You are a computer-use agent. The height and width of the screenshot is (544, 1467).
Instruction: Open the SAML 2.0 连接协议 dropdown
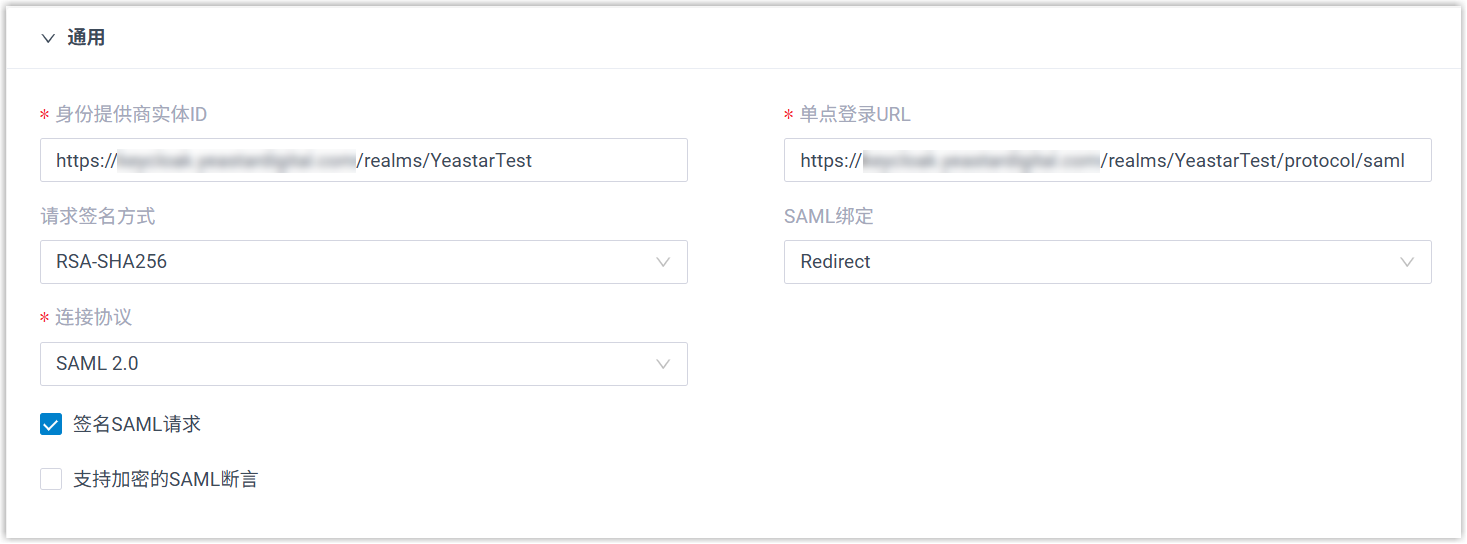tap(350, 364)
